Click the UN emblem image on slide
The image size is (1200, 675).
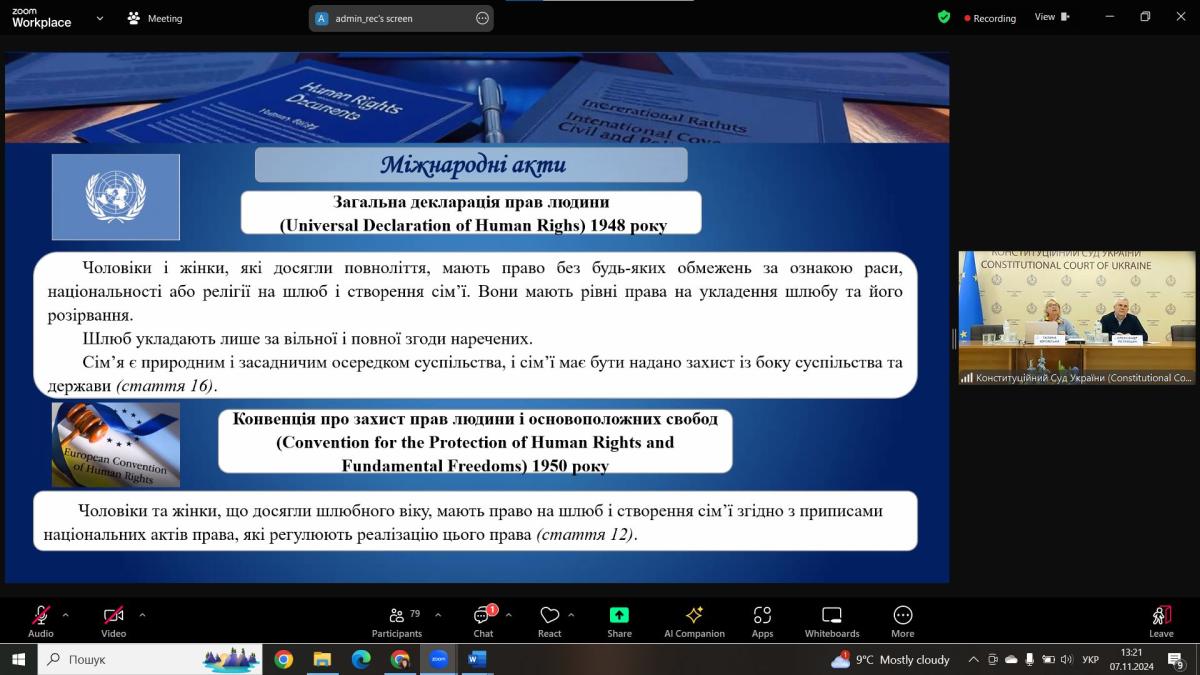pyautogui.click(x=116, y=197)
